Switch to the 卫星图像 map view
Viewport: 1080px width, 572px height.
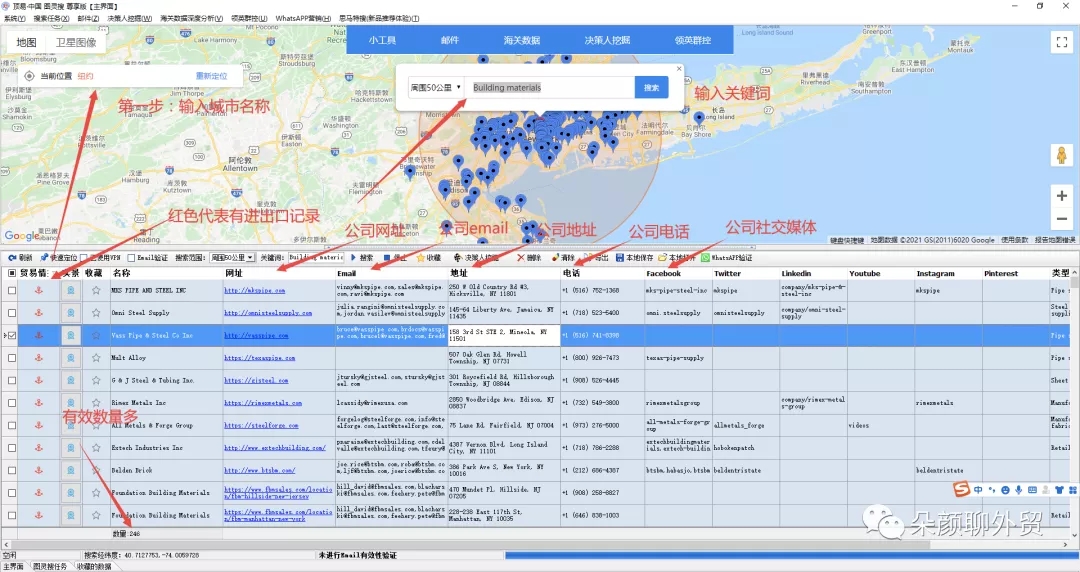(x=76, y=42)
